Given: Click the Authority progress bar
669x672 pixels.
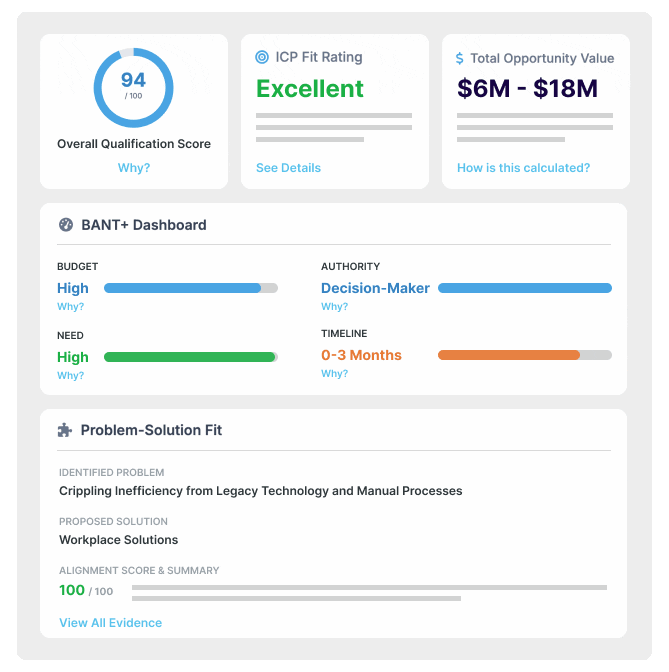Looking at the screenshot, I should 524,288.
